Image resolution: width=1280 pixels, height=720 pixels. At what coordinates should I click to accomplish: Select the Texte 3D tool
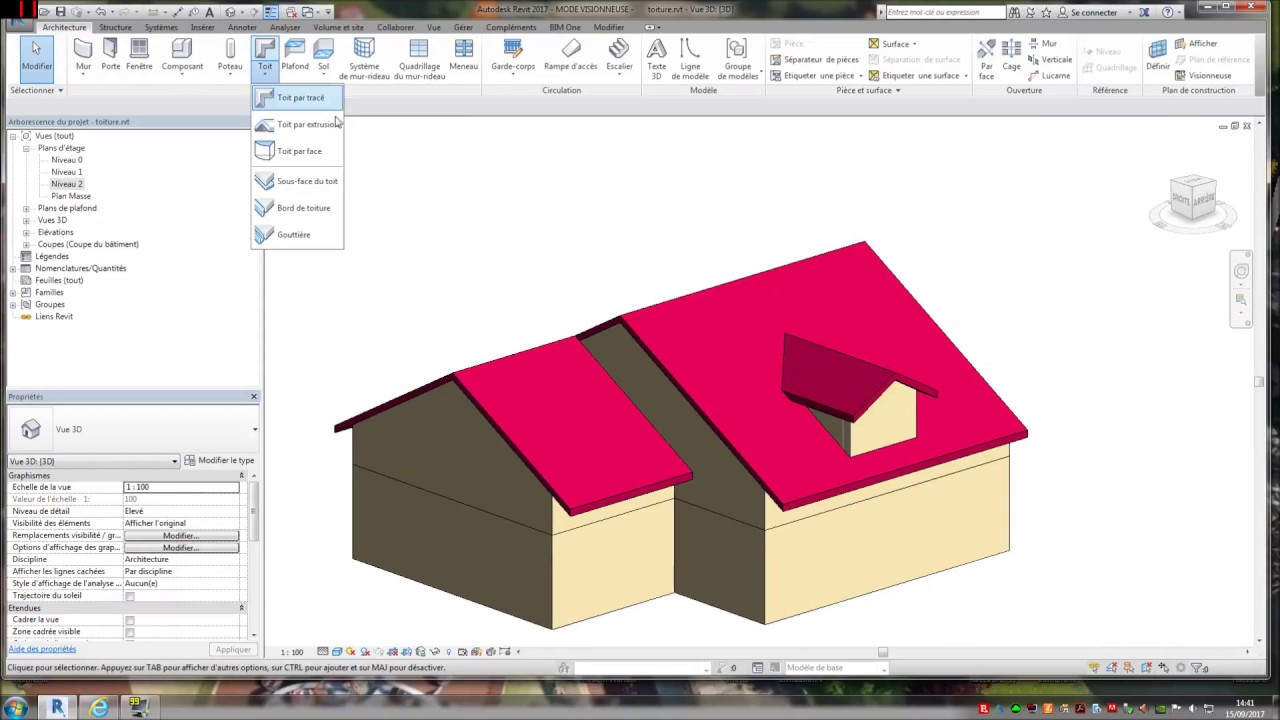point(656,59)
